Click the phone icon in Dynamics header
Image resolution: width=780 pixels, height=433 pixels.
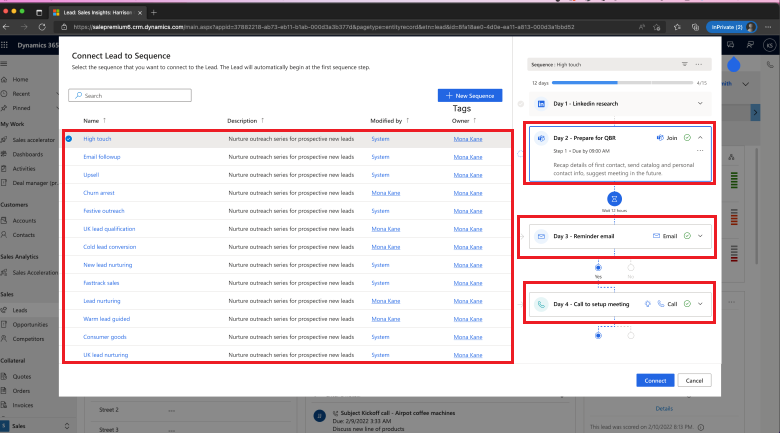pos(770,64)
